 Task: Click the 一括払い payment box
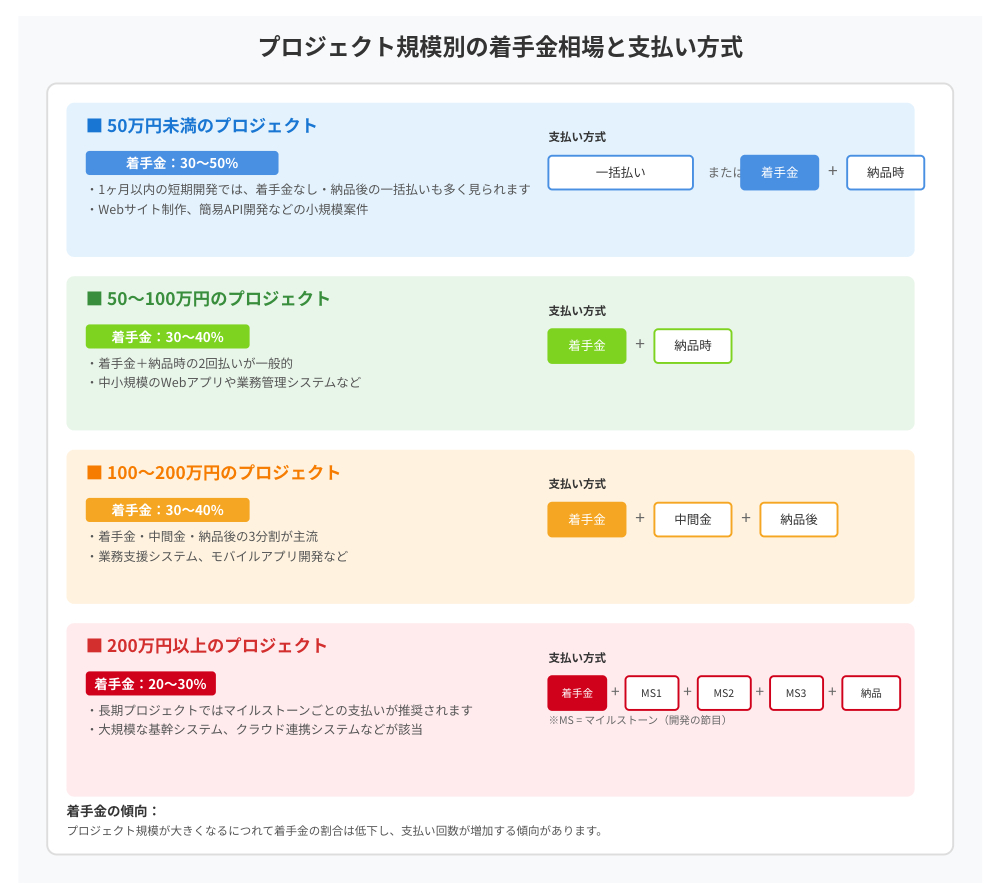point(620,172)
